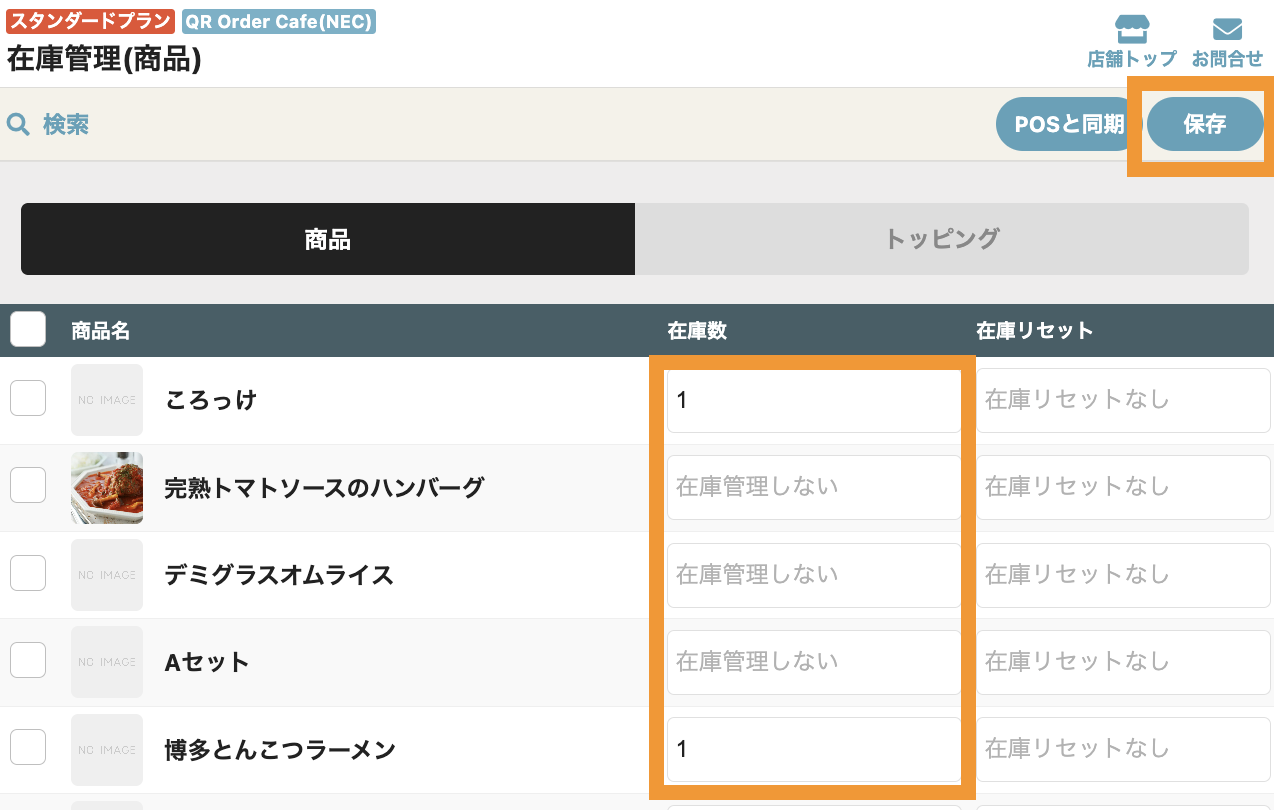
Task: Open the contact envelope icon
Action: pos(1227,29)
